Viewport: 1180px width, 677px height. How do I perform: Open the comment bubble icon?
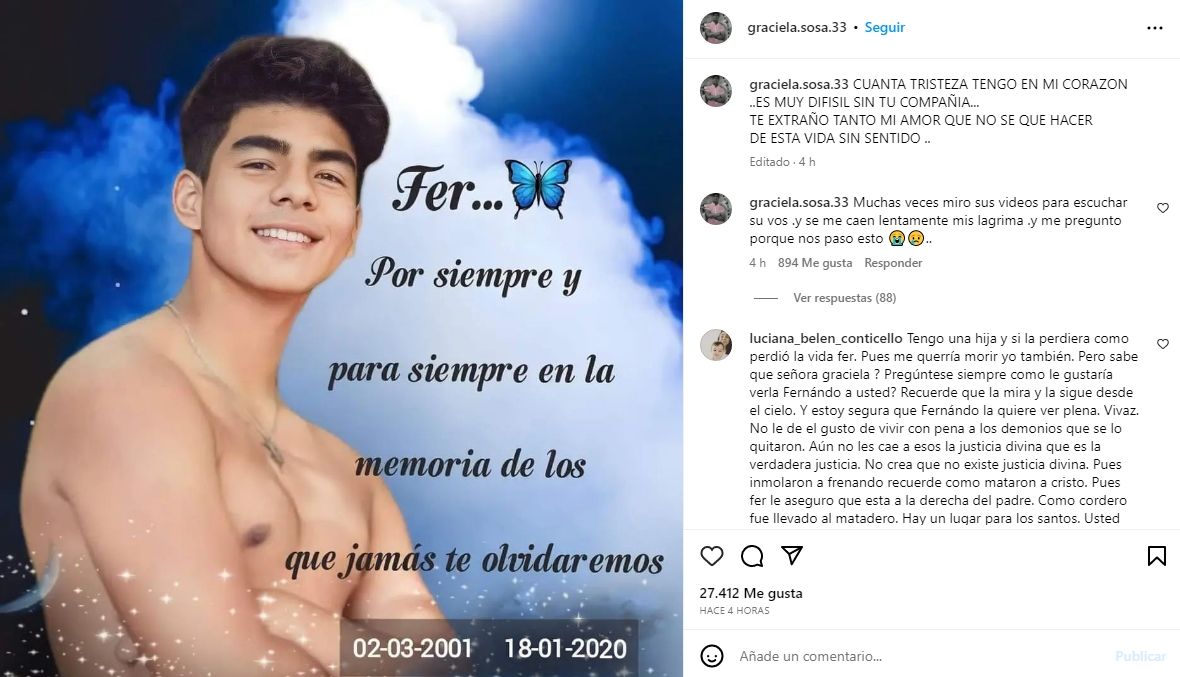(x=752, y=556)
